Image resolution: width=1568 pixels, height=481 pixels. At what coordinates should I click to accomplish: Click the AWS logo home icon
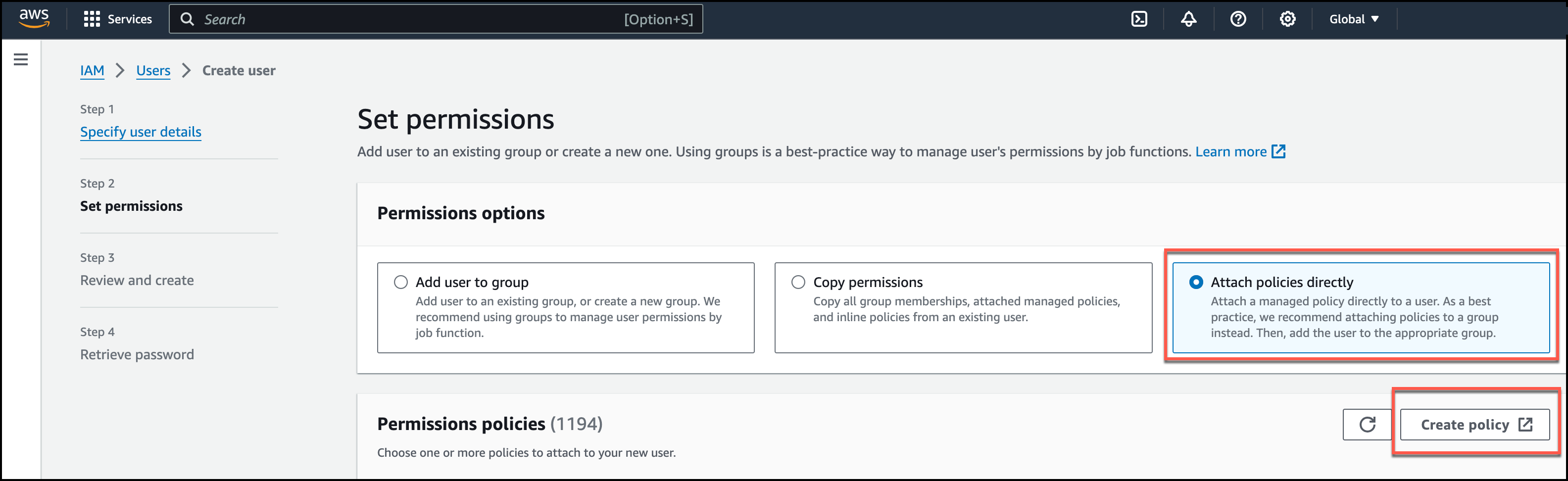[34, 18]
